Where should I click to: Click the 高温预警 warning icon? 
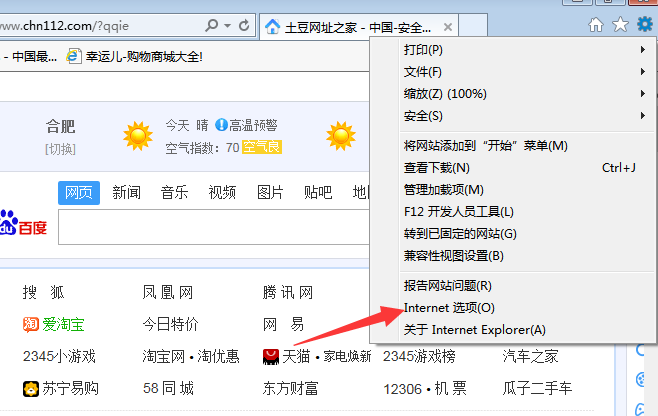pyautogui.click(x=221, y=125)
